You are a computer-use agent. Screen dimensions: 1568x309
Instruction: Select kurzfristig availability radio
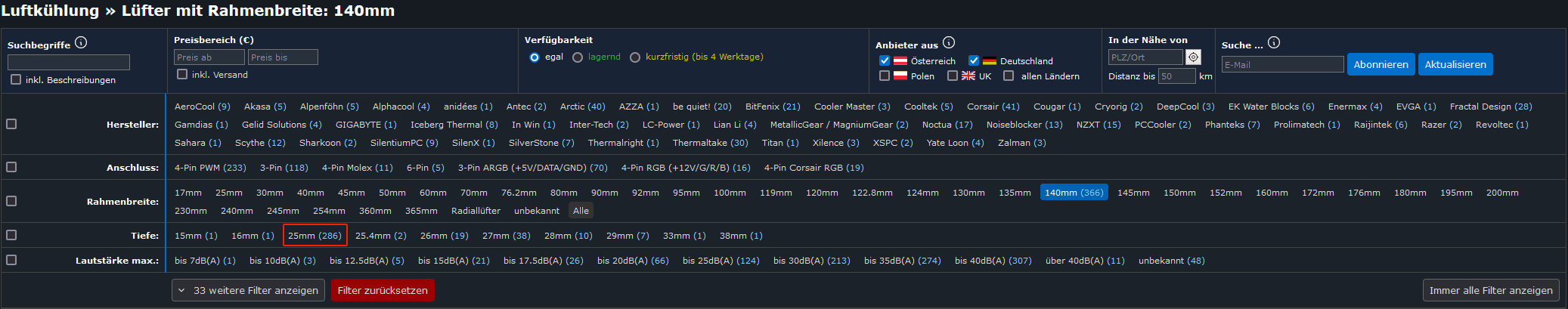coord(635,57)
